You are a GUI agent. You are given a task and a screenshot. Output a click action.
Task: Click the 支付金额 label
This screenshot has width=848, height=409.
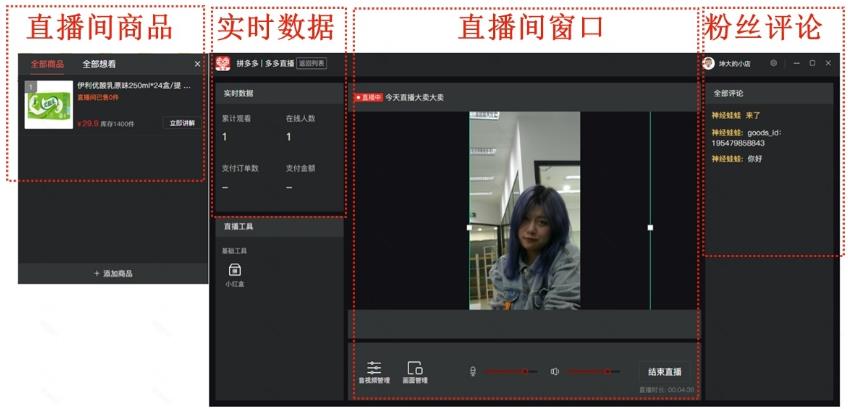click(x=300, y=168)
